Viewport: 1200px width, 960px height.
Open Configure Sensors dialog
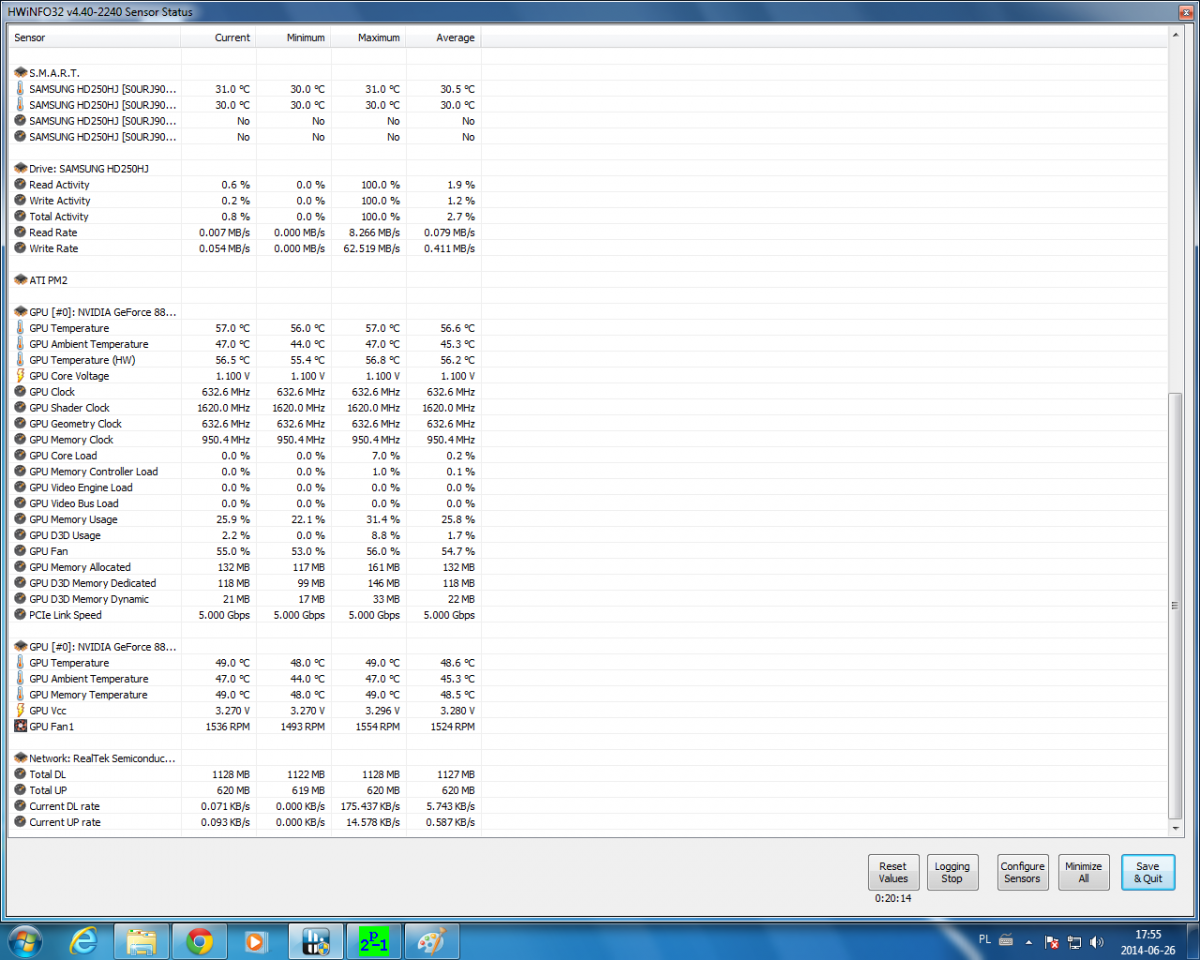(1023, 872)
